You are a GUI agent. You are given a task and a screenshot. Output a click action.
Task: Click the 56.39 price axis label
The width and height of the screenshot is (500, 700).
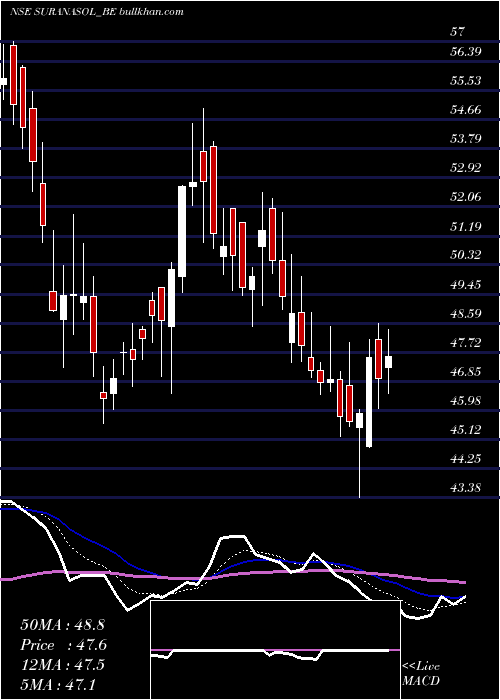pyautogui.click(x=466, y=52)
